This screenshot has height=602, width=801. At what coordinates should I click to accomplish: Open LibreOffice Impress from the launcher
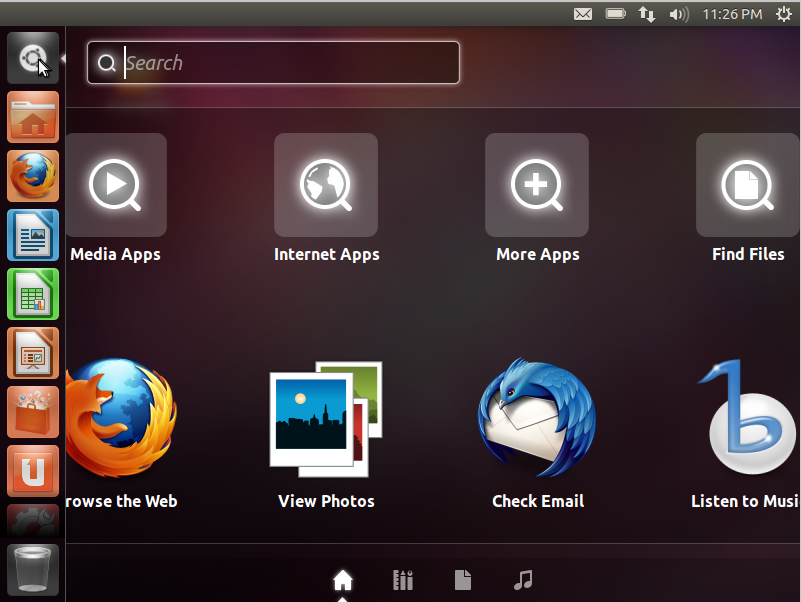click(x=33, y=353)
